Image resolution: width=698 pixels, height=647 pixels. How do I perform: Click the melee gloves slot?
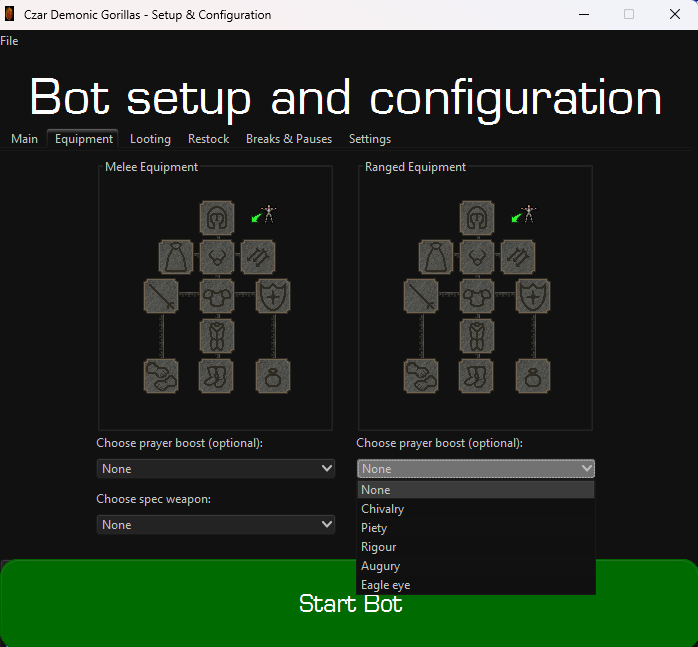[x=162, y=376]
